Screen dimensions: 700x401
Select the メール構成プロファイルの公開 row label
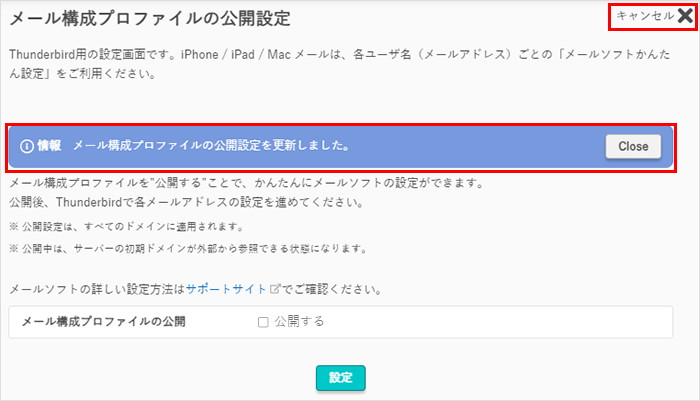point(103,322)
